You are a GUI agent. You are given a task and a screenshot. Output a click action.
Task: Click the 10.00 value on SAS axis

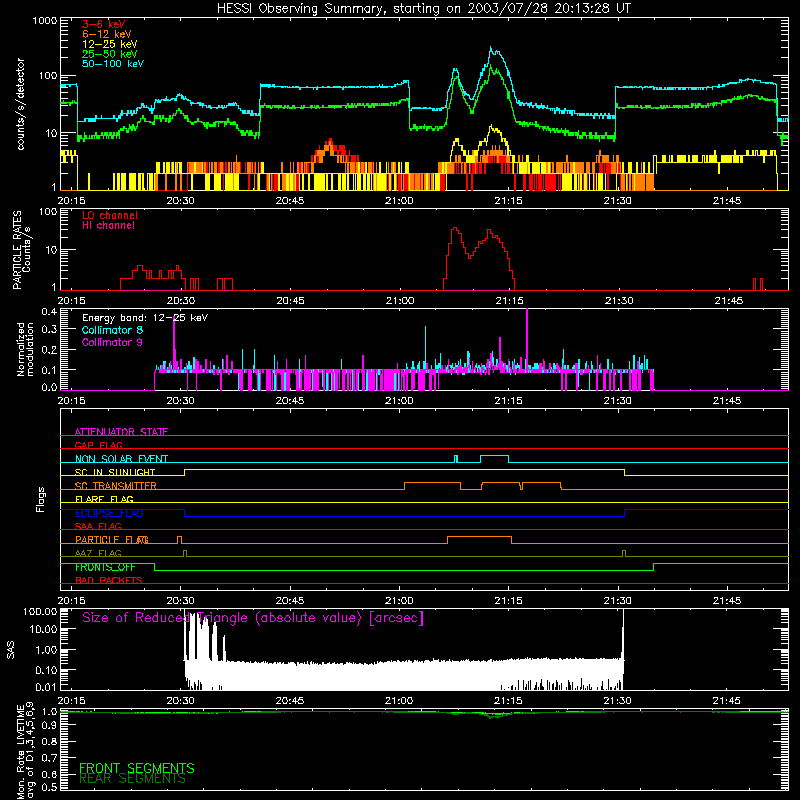tap(43, 630)
